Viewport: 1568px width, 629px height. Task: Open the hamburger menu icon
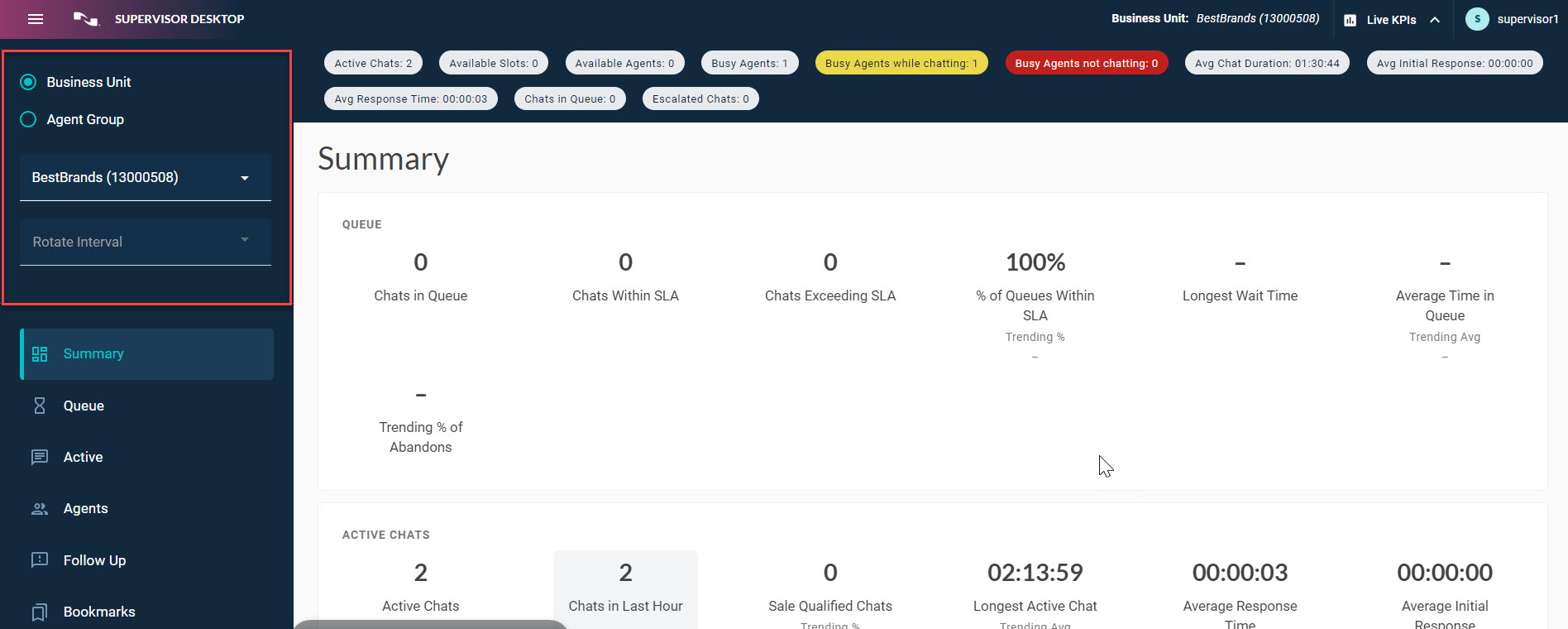tap(36, 19)
